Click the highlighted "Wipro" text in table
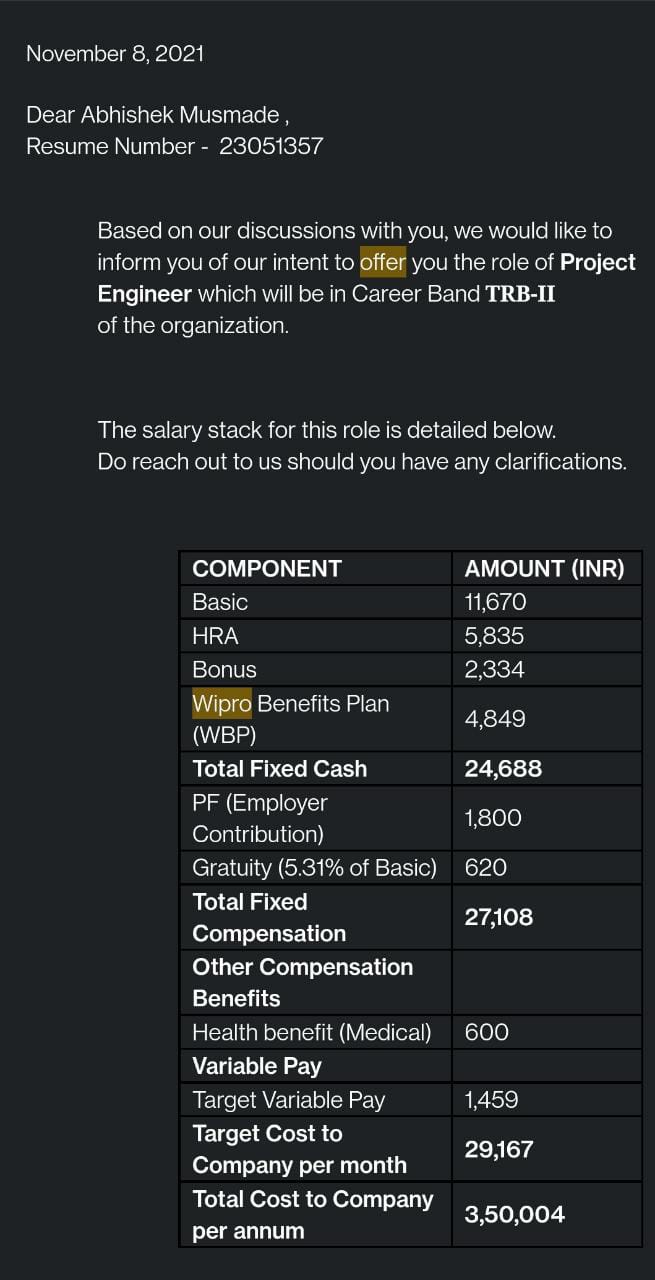 [222, 703]
